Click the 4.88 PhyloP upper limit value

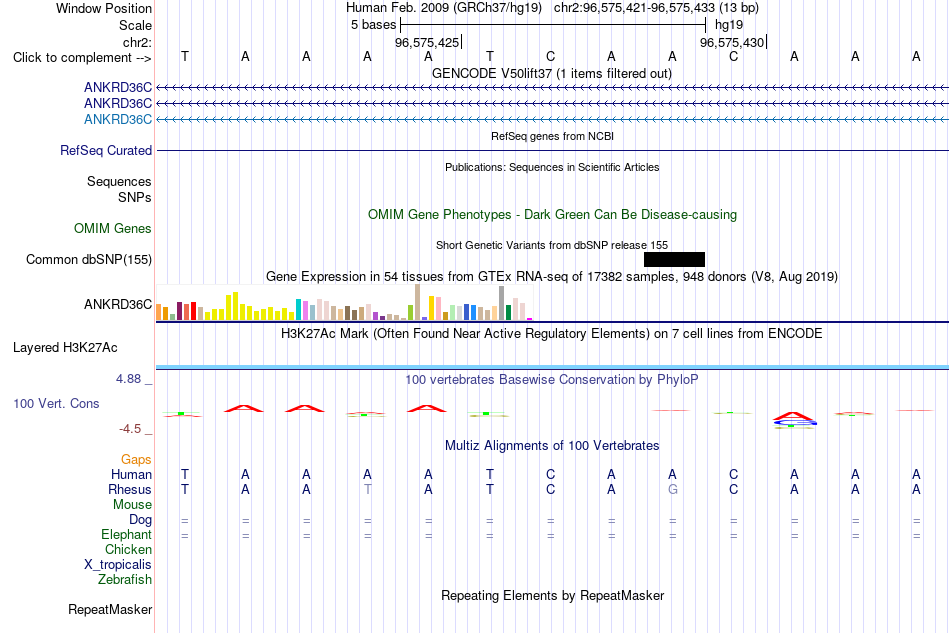128,379
